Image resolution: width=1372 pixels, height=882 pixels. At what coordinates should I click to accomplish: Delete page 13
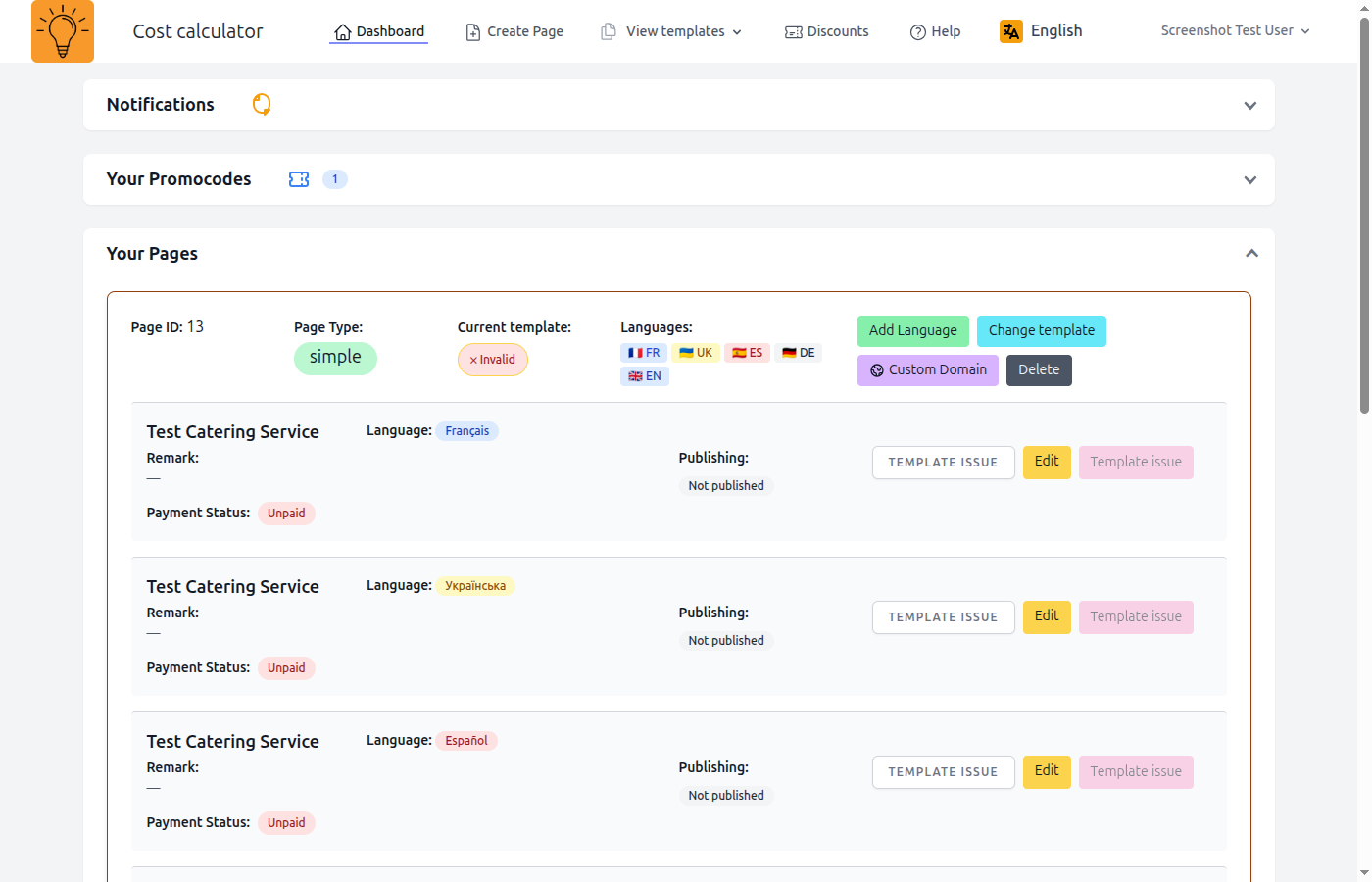pyautogui.click(x=1039, y=370)
